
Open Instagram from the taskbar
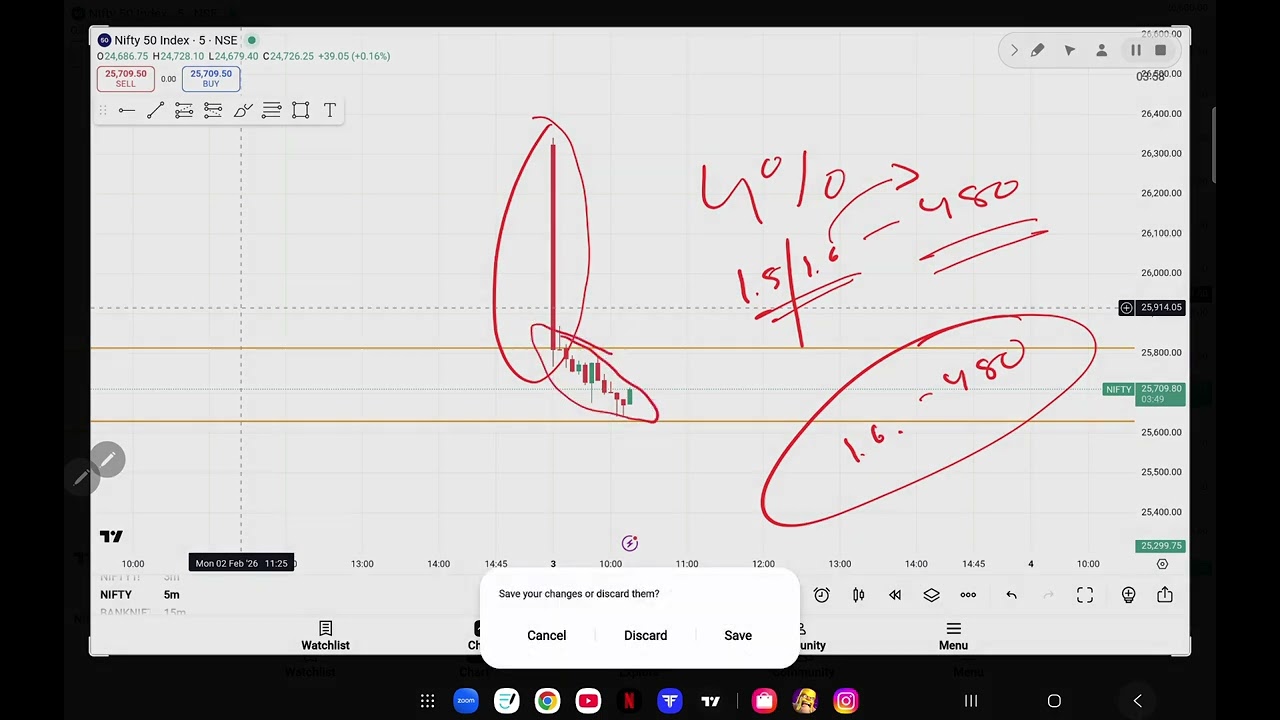click(x=846, y=701)
